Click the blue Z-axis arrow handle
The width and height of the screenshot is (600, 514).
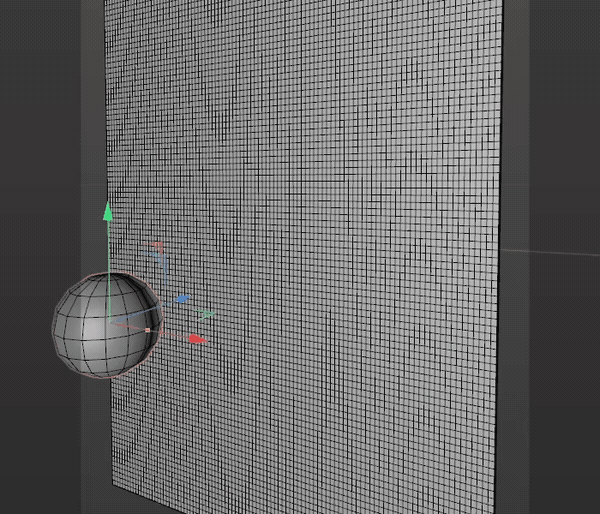pos(184,299)
